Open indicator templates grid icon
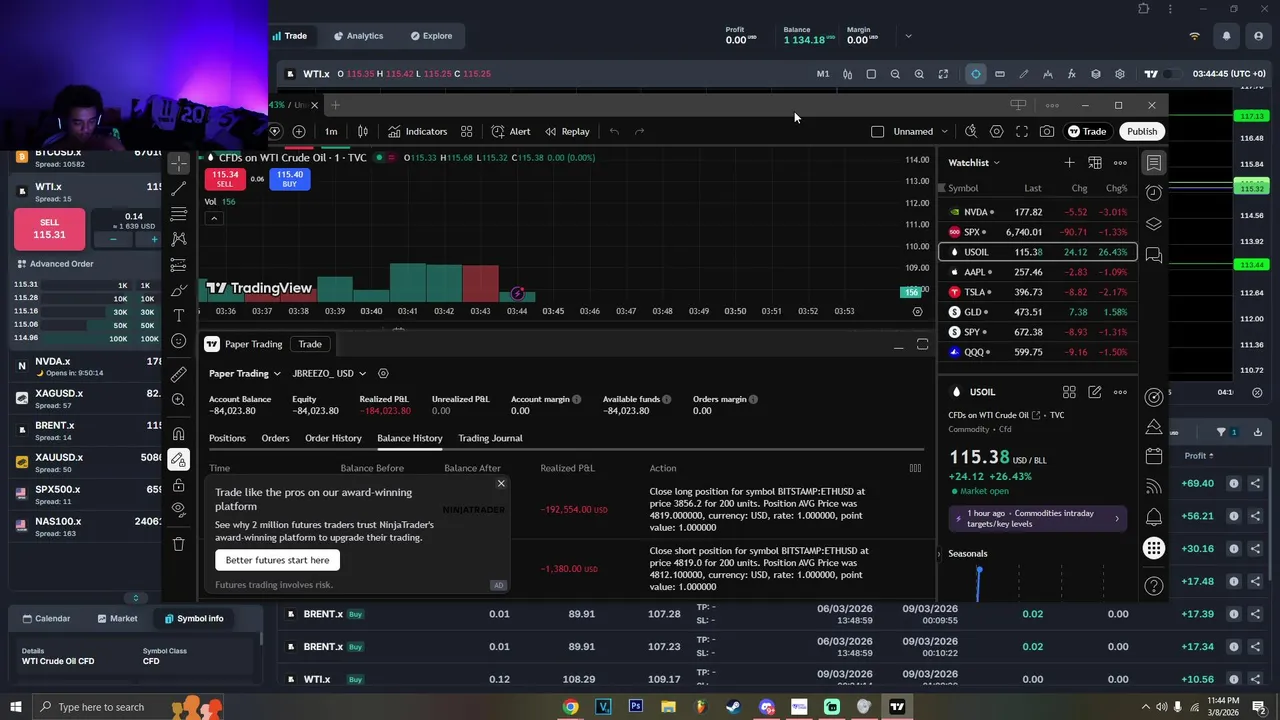Screen dimensions: 1280x720 466,131
